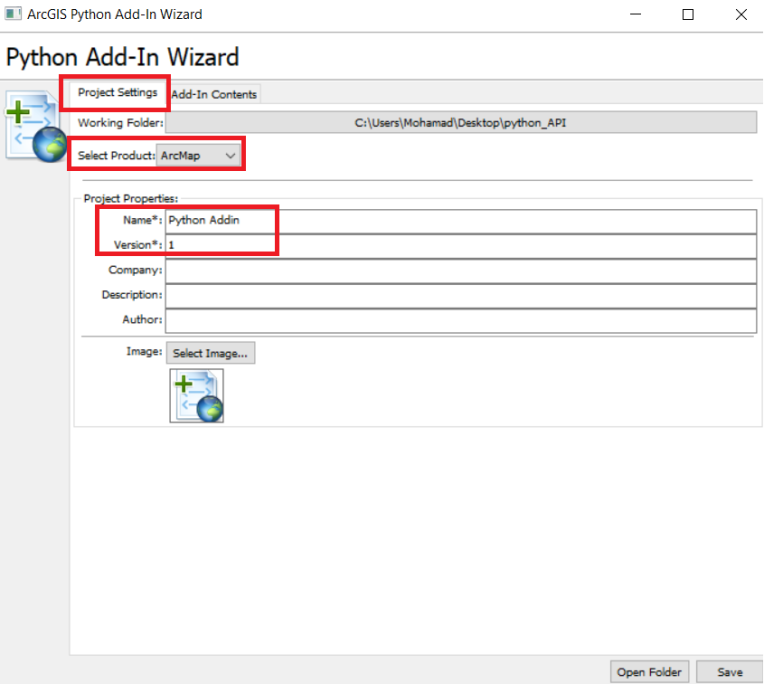Open the Add-In Contents tab
This screenshot has height=684, width=764.
click(214, 94)
